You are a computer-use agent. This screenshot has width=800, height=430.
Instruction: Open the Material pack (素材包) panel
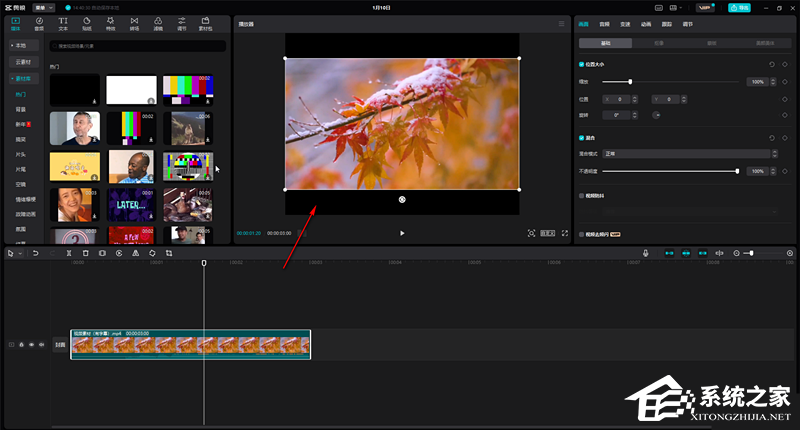point(206,23)
